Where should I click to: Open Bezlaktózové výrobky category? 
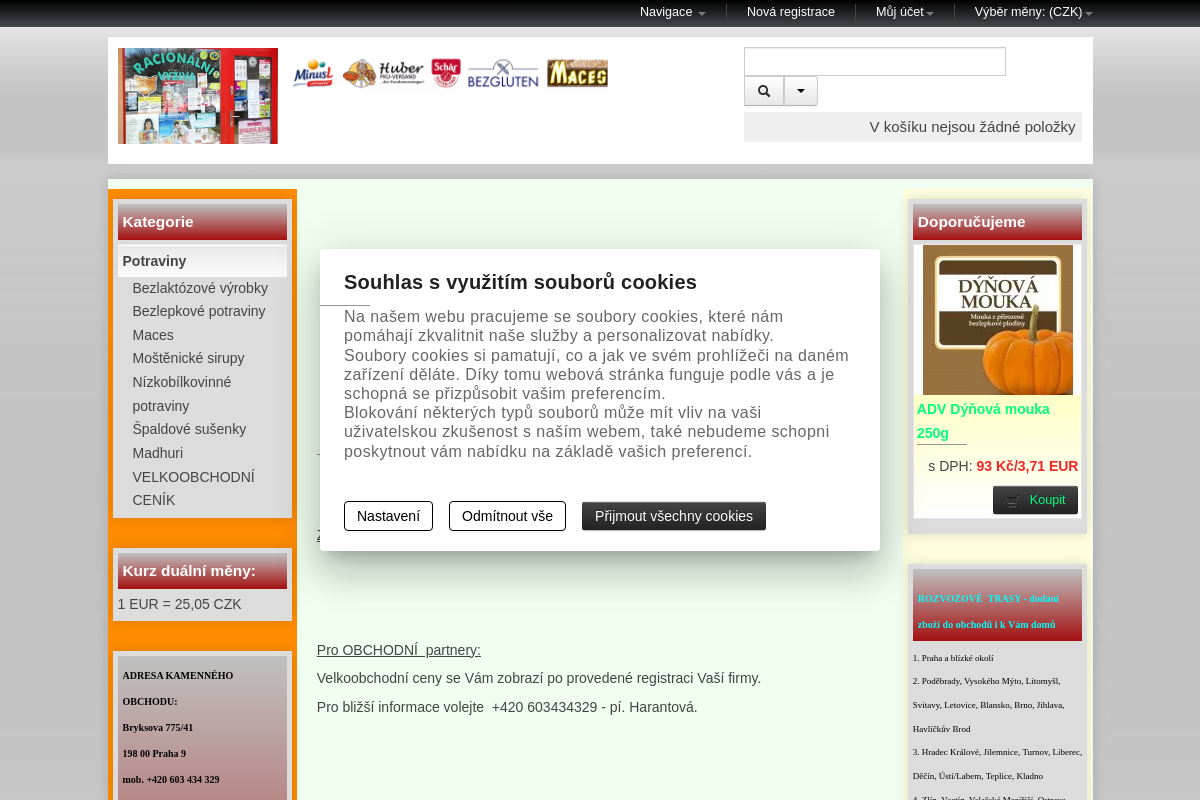click(x=200, y=288)
